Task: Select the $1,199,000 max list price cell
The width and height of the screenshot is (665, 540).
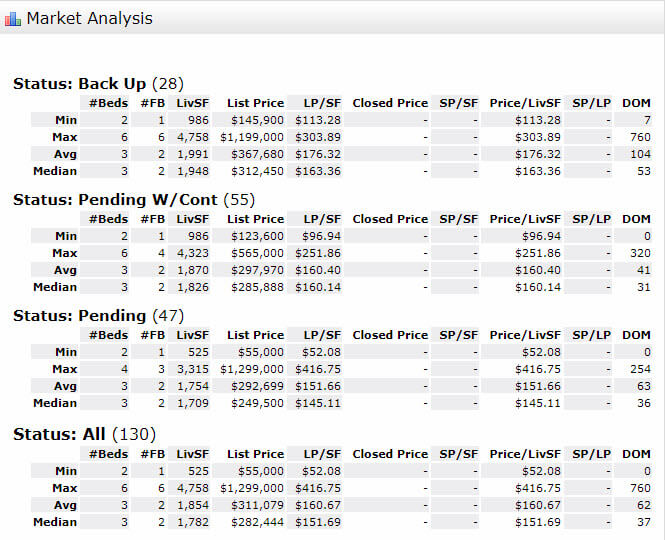Action: (252, 137)
